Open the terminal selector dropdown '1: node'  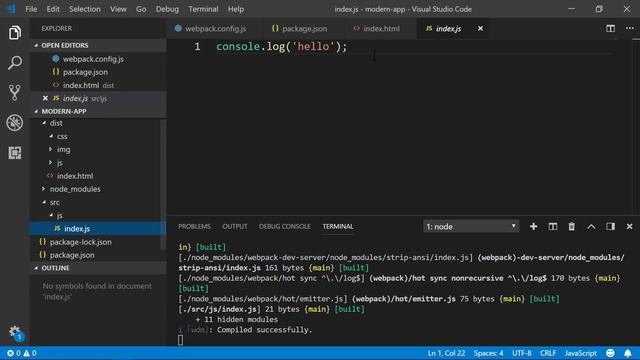click(471, 227)
